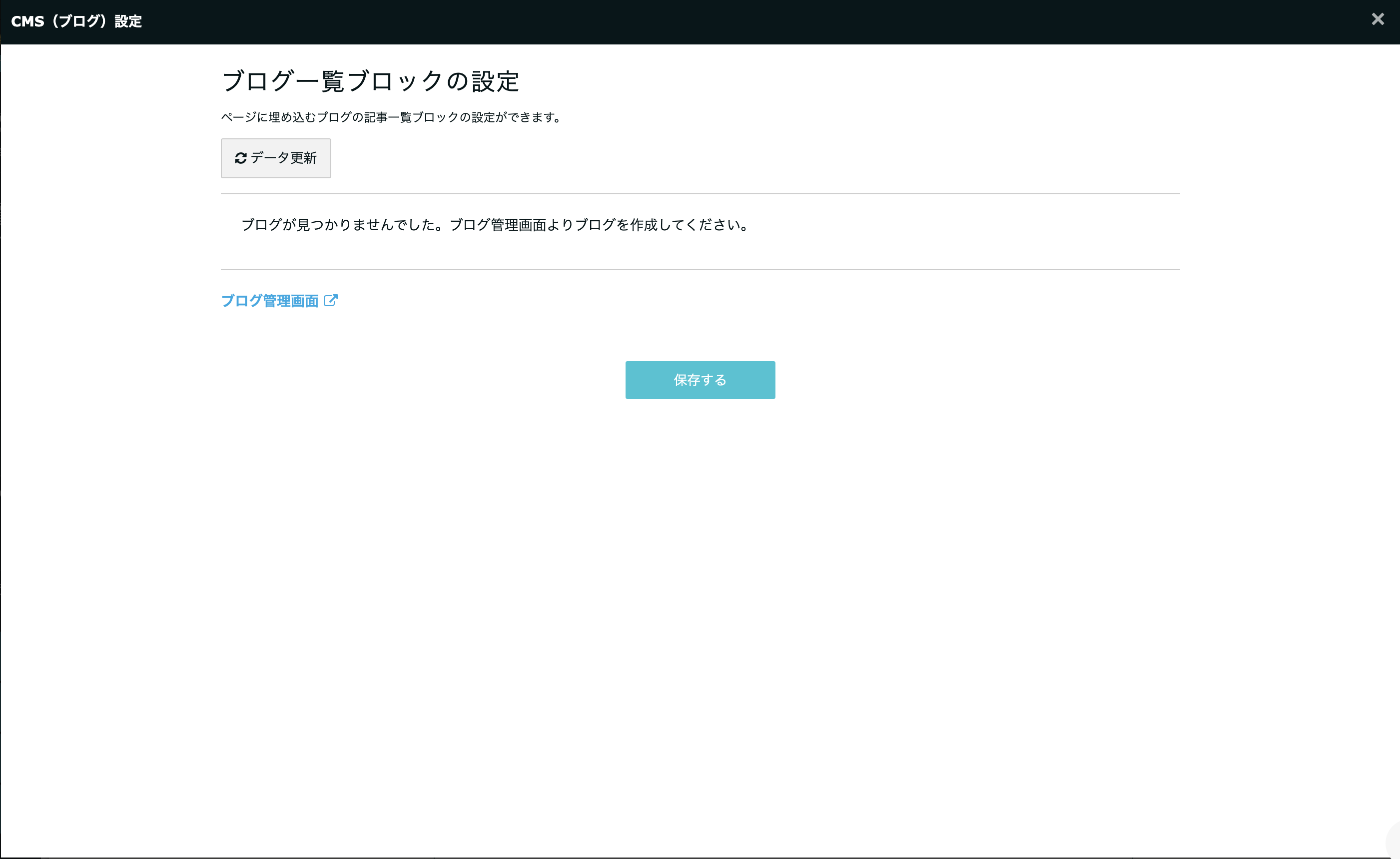Click the ページに埋め込むブログ description text

[391, 117]
